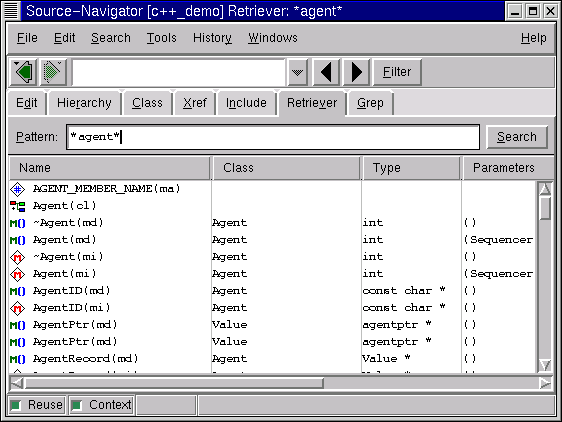Screen dimensions: 562x422
Task: Select the Agent(cl) class icon
Action: (18, 206)
